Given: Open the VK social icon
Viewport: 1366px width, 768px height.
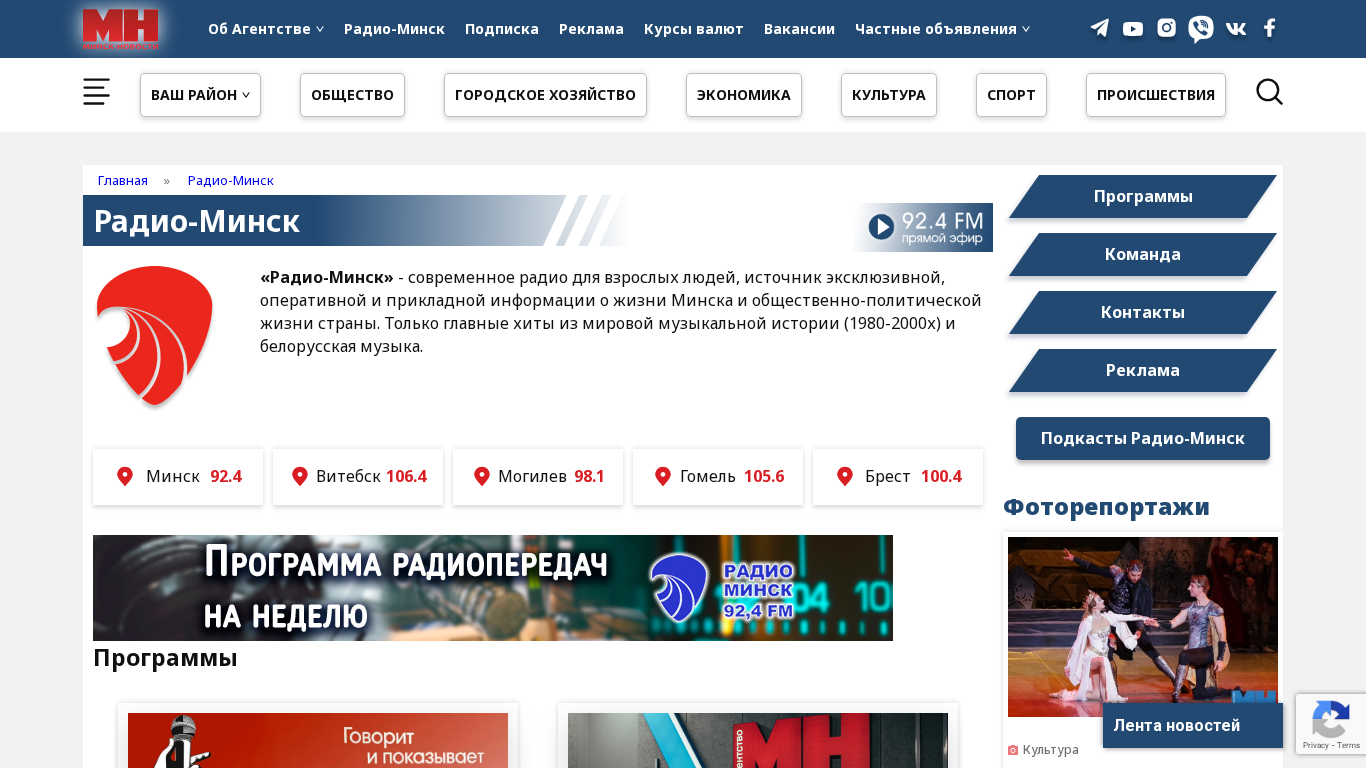Looking at the screenshot, I should pyautogui.click(x=1236, y=28).
